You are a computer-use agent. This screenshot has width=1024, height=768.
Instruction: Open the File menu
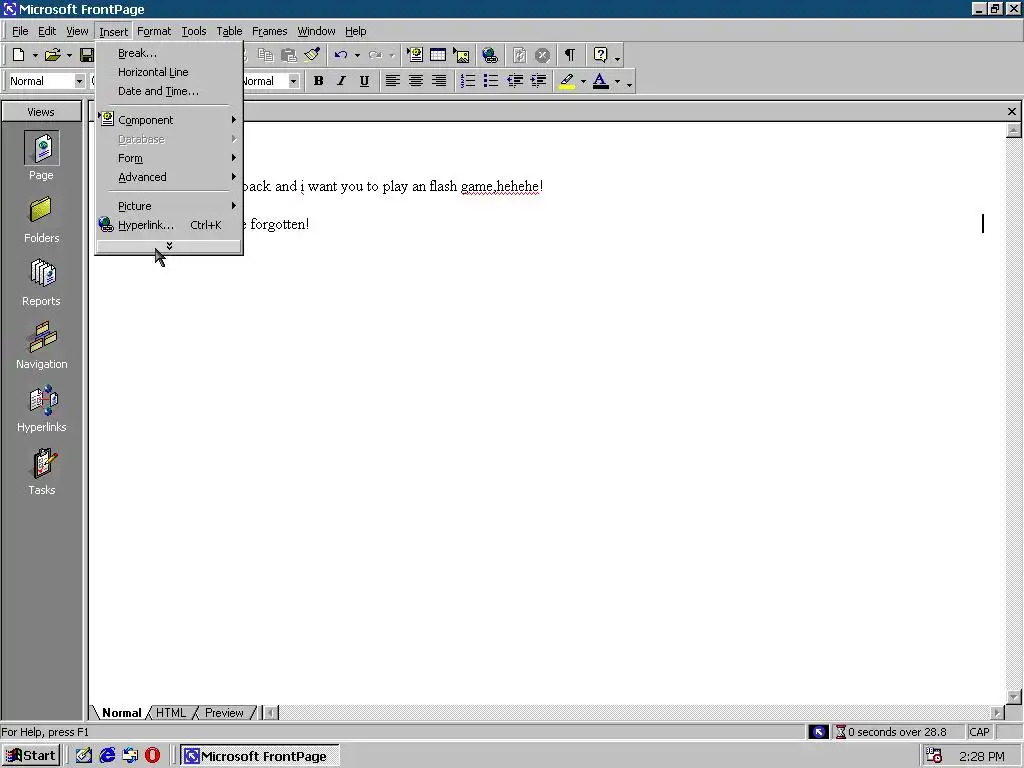pos(20,31)
